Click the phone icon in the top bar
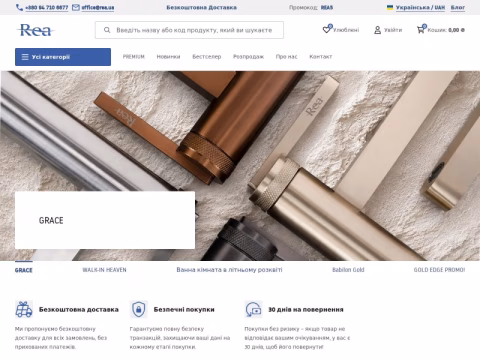The image size is (480, 360). click(19, 7)
